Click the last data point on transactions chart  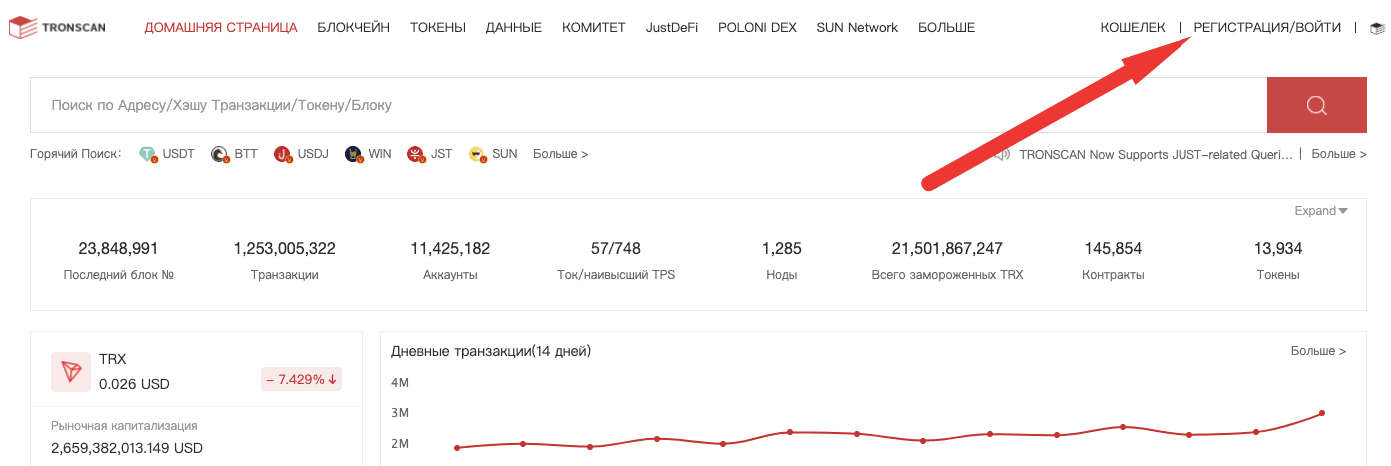pyautogui.click(x=1322, y=413)
